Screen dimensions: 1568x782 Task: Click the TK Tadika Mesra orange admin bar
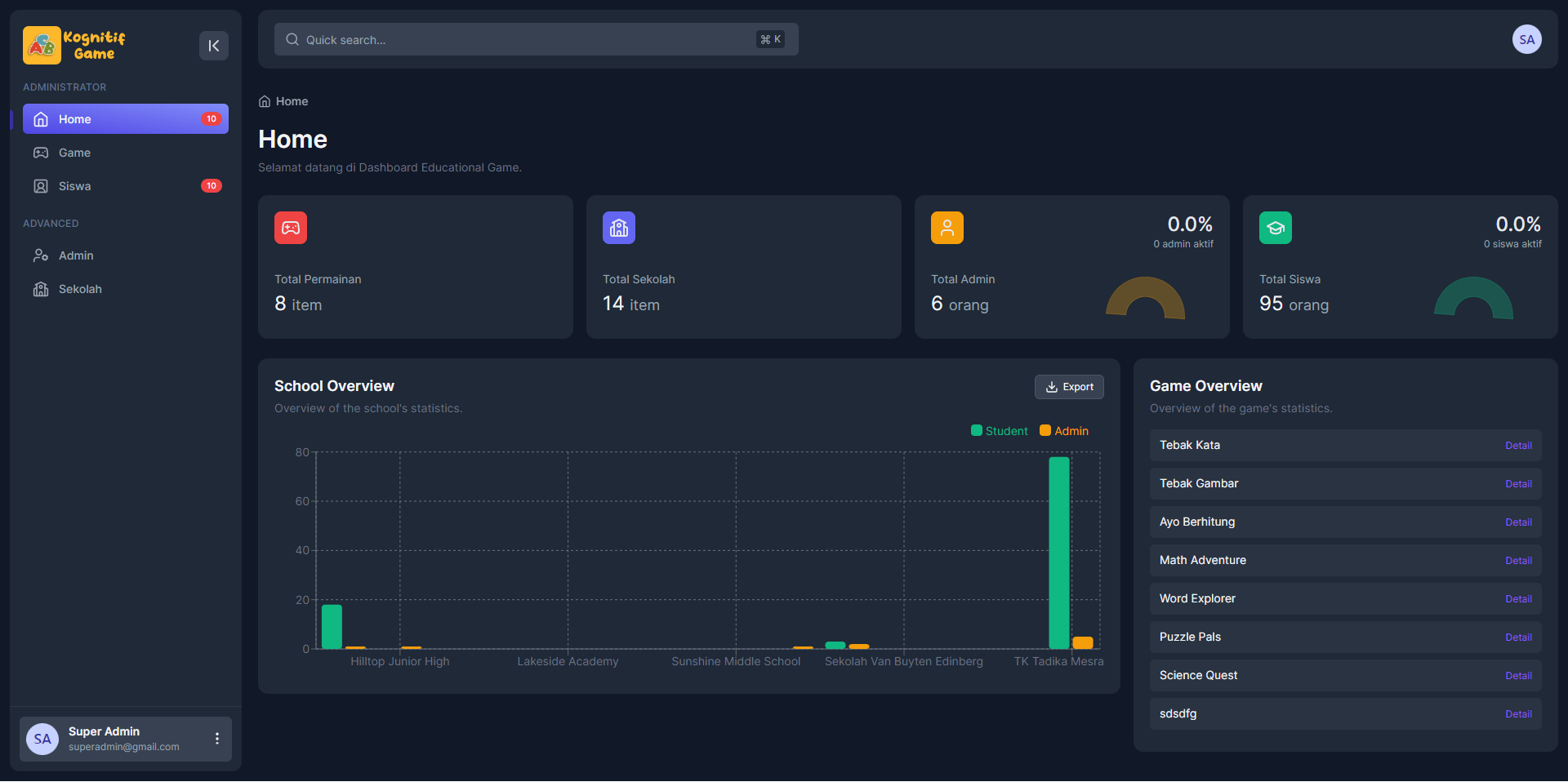pos(1083,643)
